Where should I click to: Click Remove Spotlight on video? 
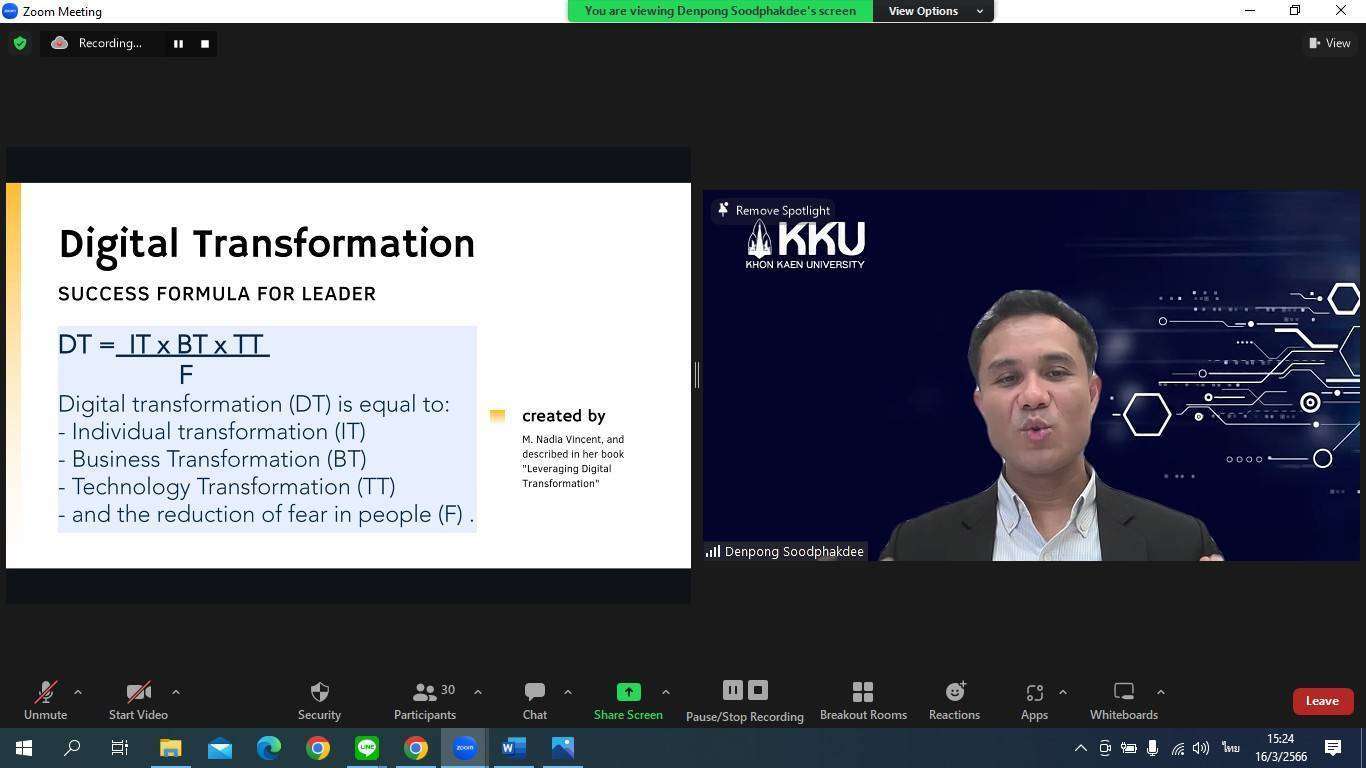[773, 210]
